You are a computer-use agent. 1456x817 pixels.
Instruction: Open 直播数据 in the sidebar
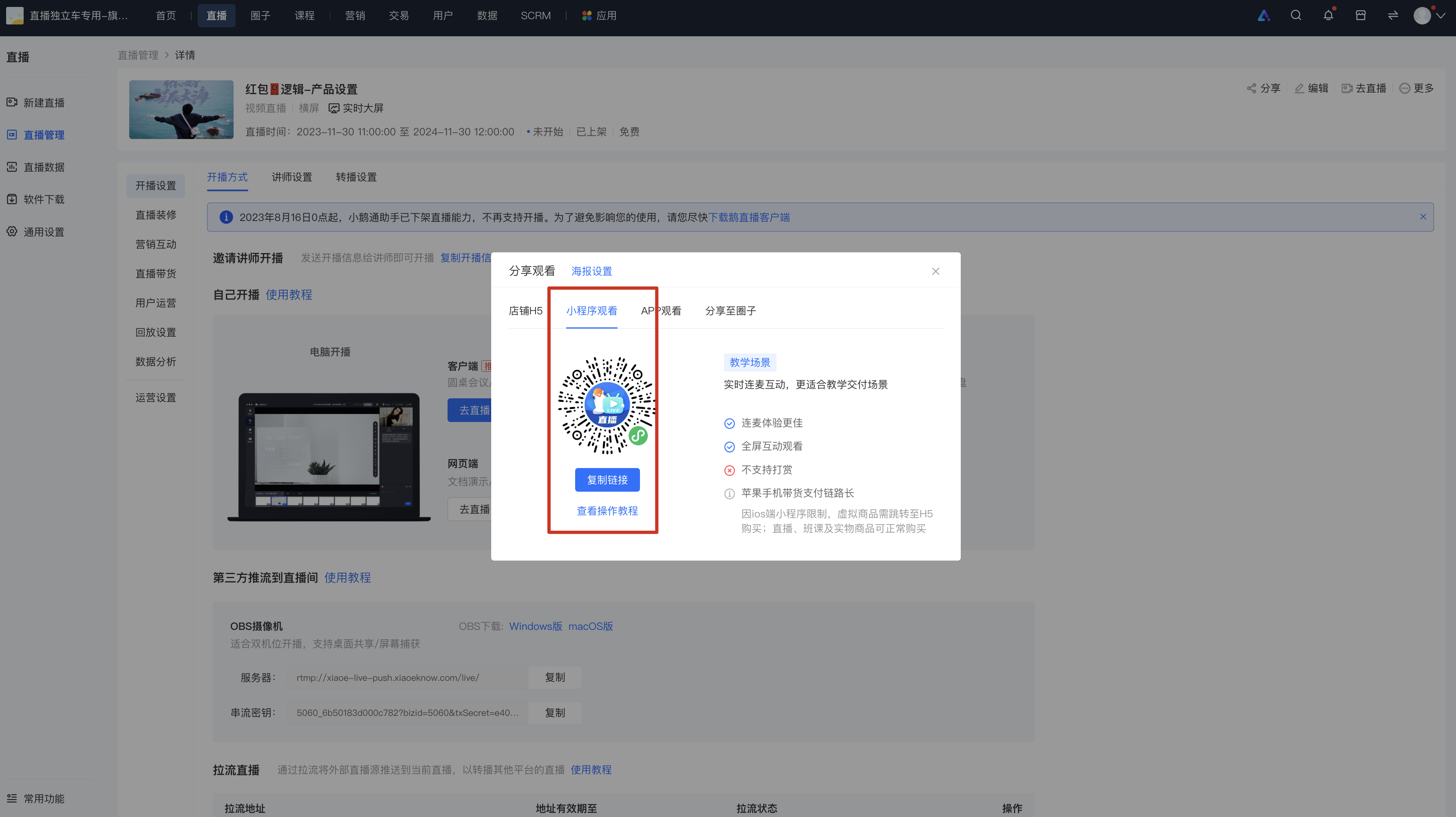coord(36,167)
